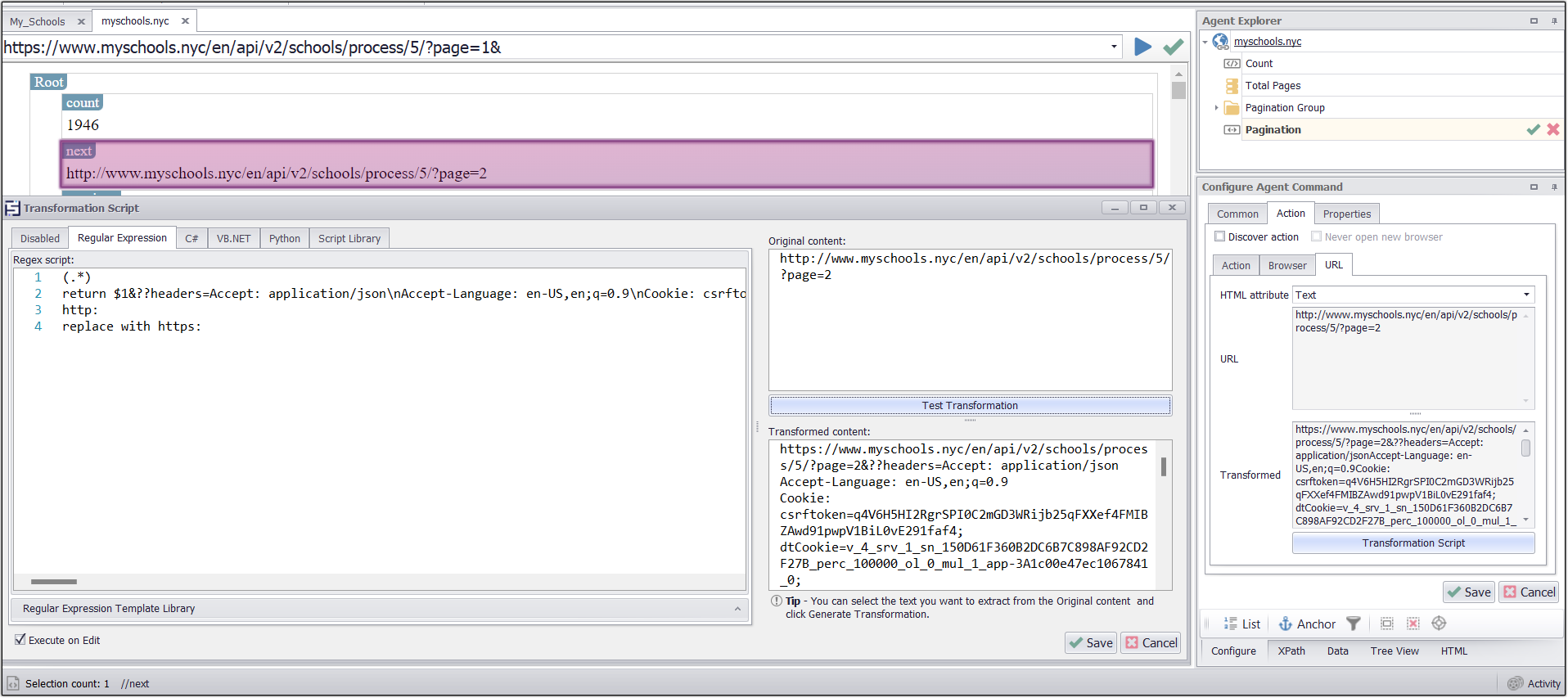Switch to the Python script tab
The image size is (1568, 698).
[x=284, y=239]
